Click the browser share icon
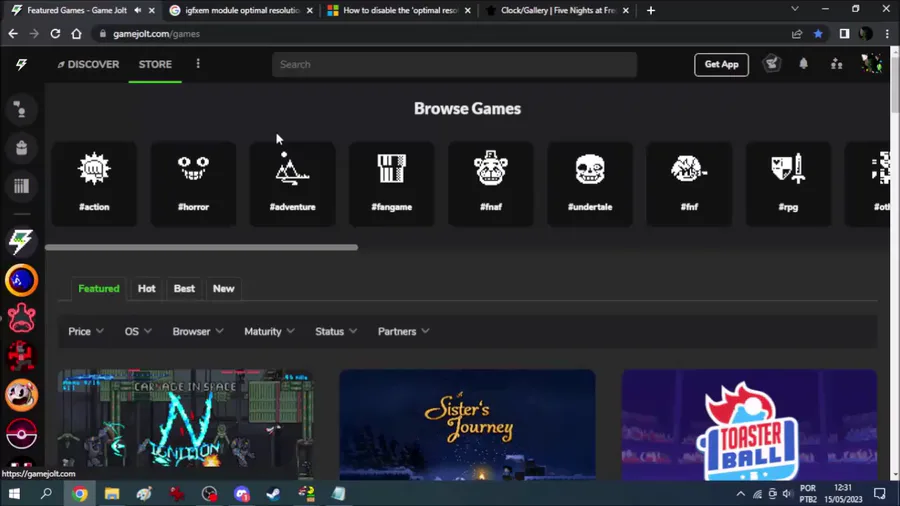 point(797,34)
